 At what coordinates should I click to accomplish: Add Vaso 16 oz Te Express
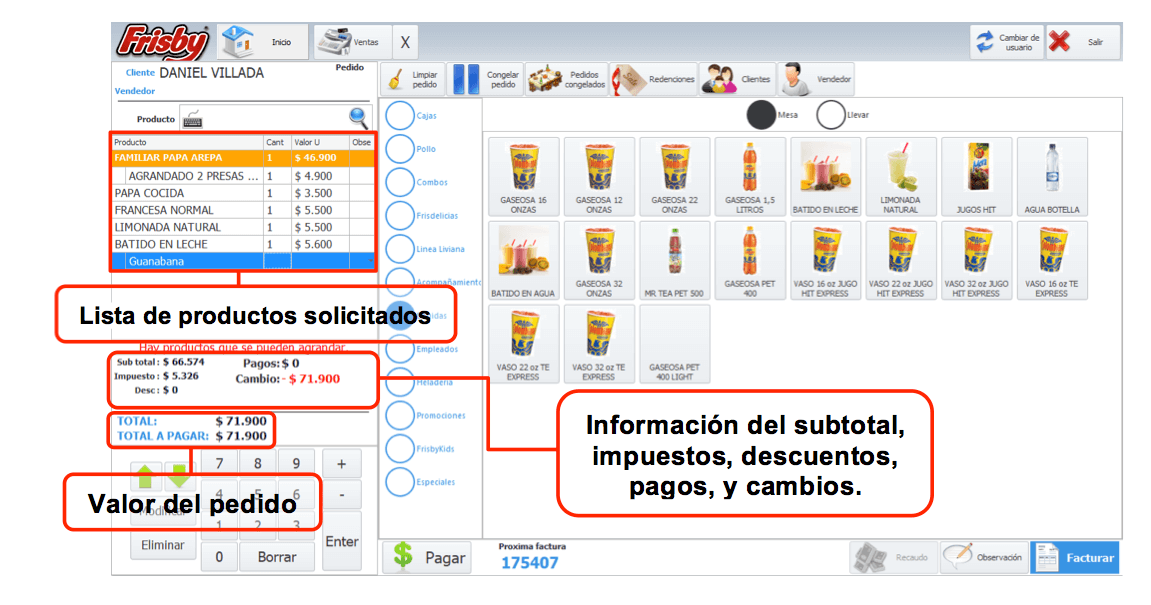pos(1052,261)
